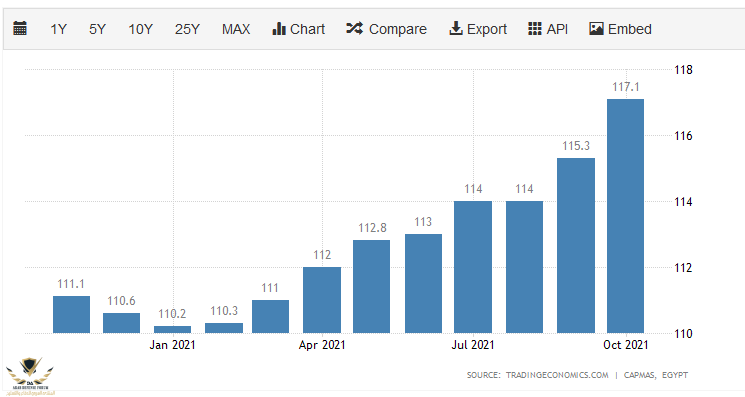
Task: Open the Compare option
Action: pos(386,29)
